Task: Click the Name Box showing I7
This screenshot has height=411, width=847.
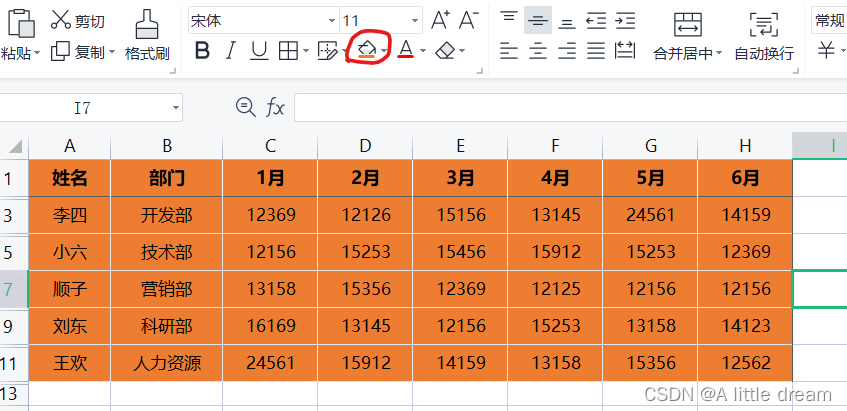Action: tap(91, 108)
